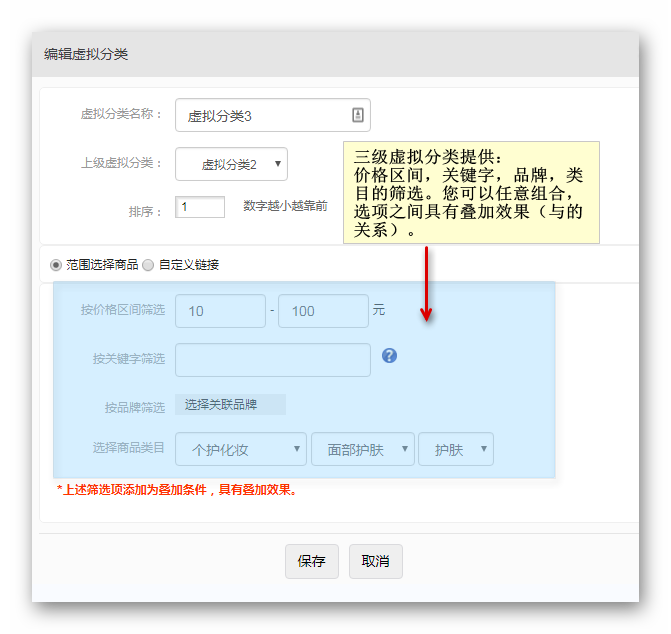Click the red note about 叠加条件

click(x=177, y=490)
